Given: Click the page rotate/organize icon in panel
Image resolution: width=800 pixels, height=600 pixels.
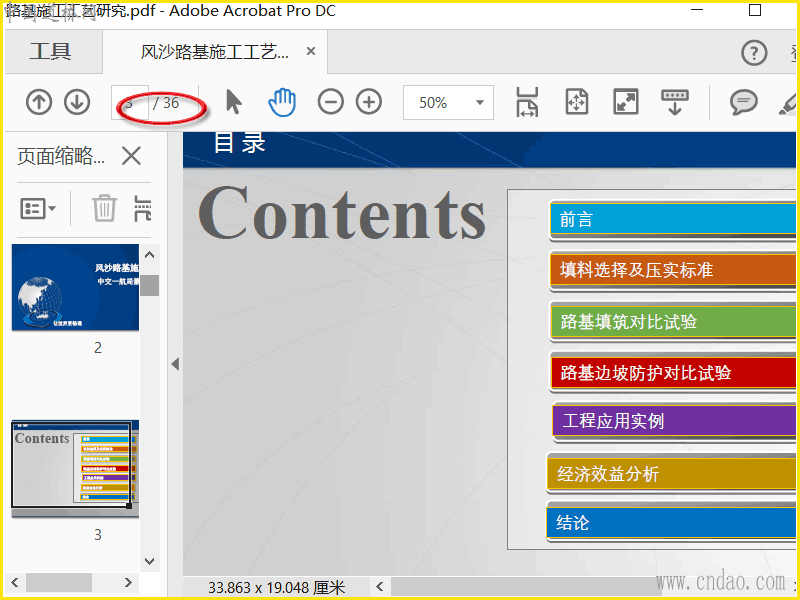Looking at the screenshot, I should click(x=142, y=208).
